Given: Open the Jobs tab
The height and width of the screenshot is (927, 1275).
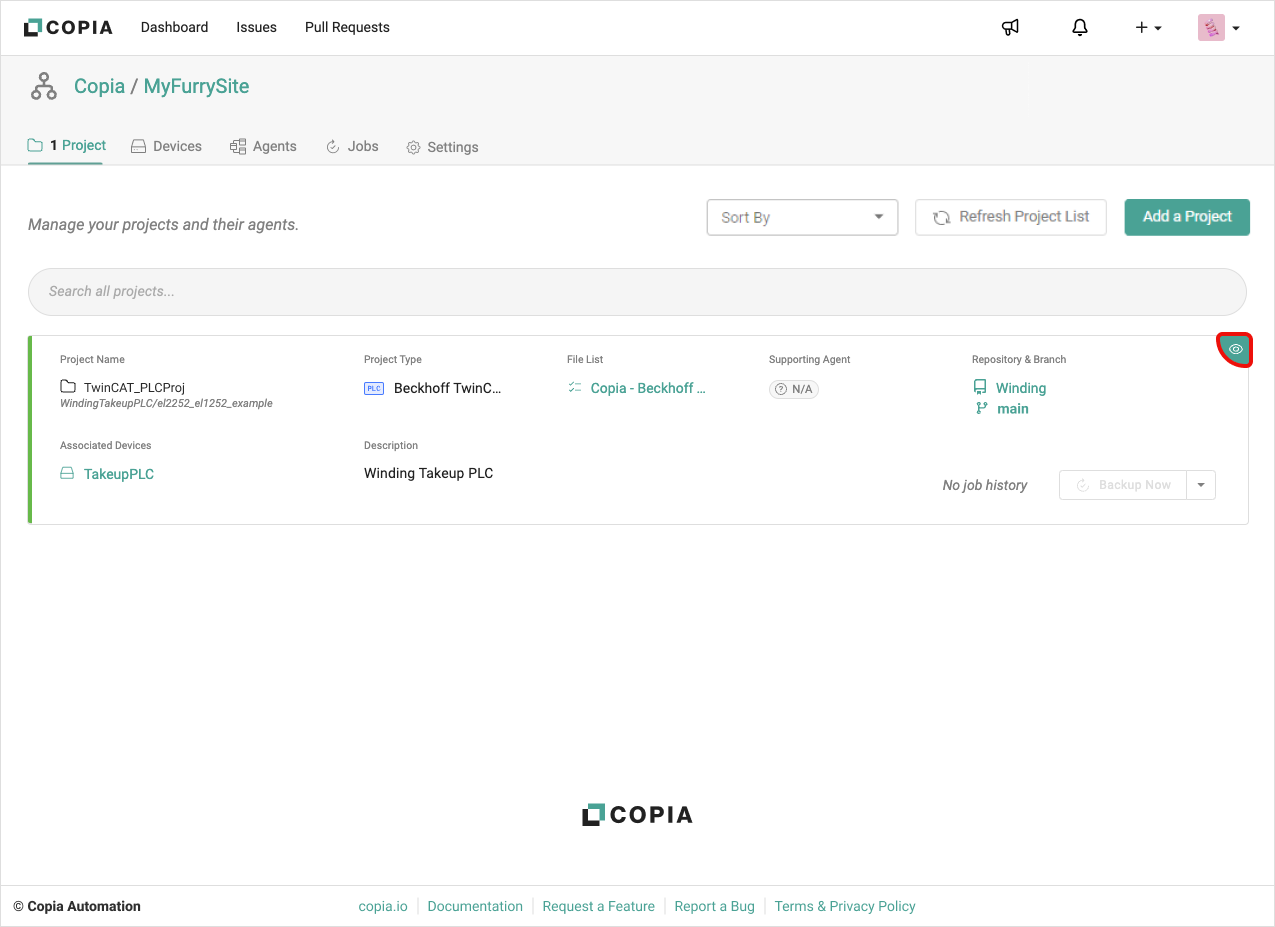Looking at the screenshot, I should [352, 146].
